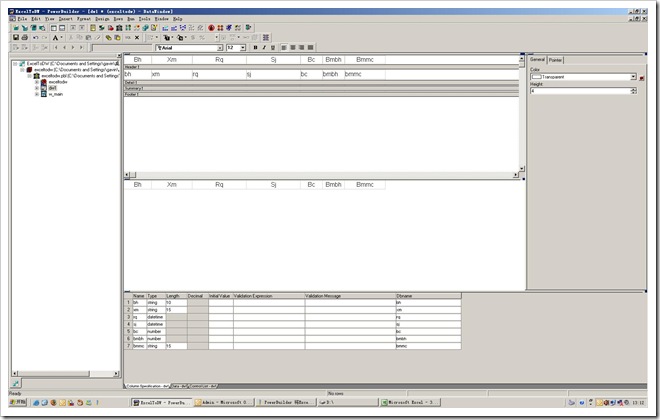
Task: Toggle Underline text formatting
Action: [x=273, y=47]
